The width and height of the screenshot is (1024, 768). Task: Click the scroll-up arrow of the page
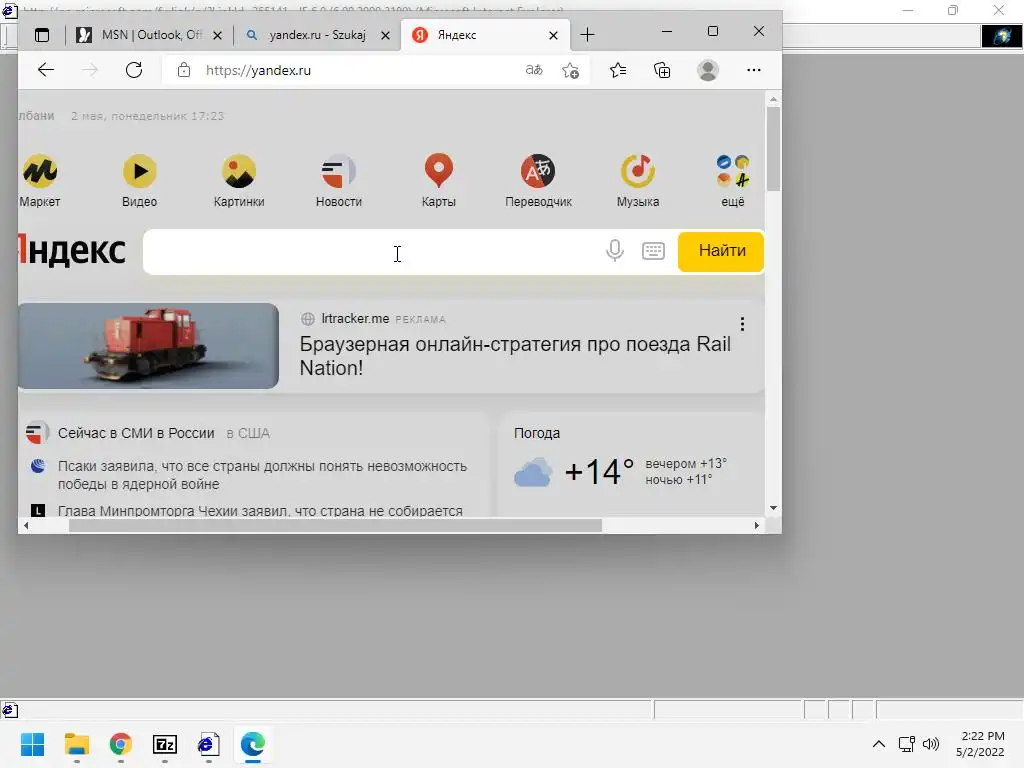pyautogui.click(x=773, y=99)
